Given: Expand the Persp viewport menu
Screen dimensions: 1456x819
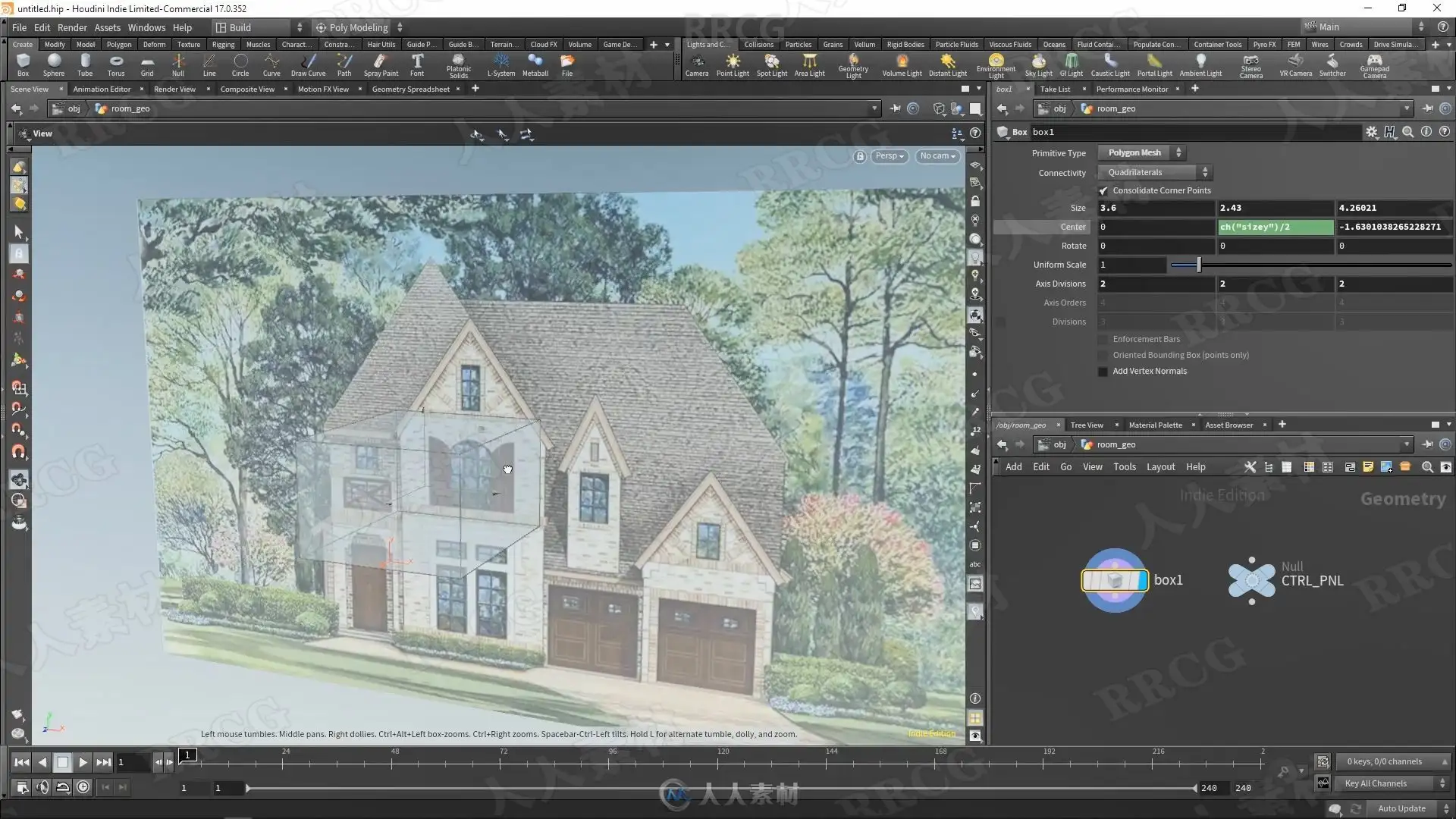Looking at the screenshot, I should point(890,156).
